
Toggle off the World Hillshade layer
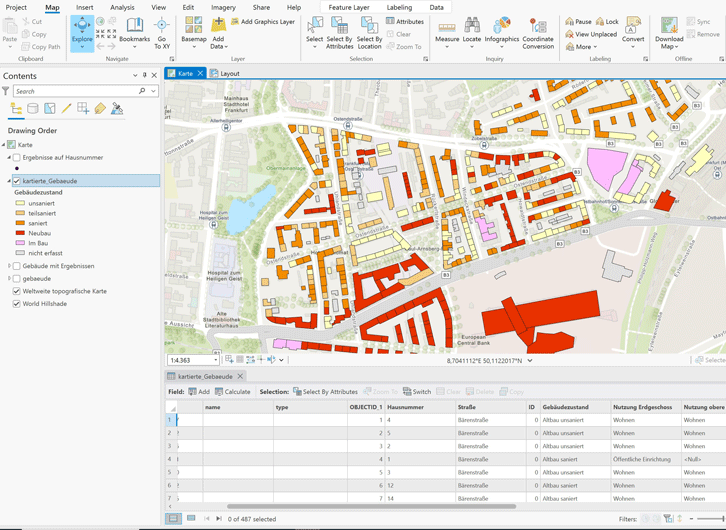(x=17, y=303)
